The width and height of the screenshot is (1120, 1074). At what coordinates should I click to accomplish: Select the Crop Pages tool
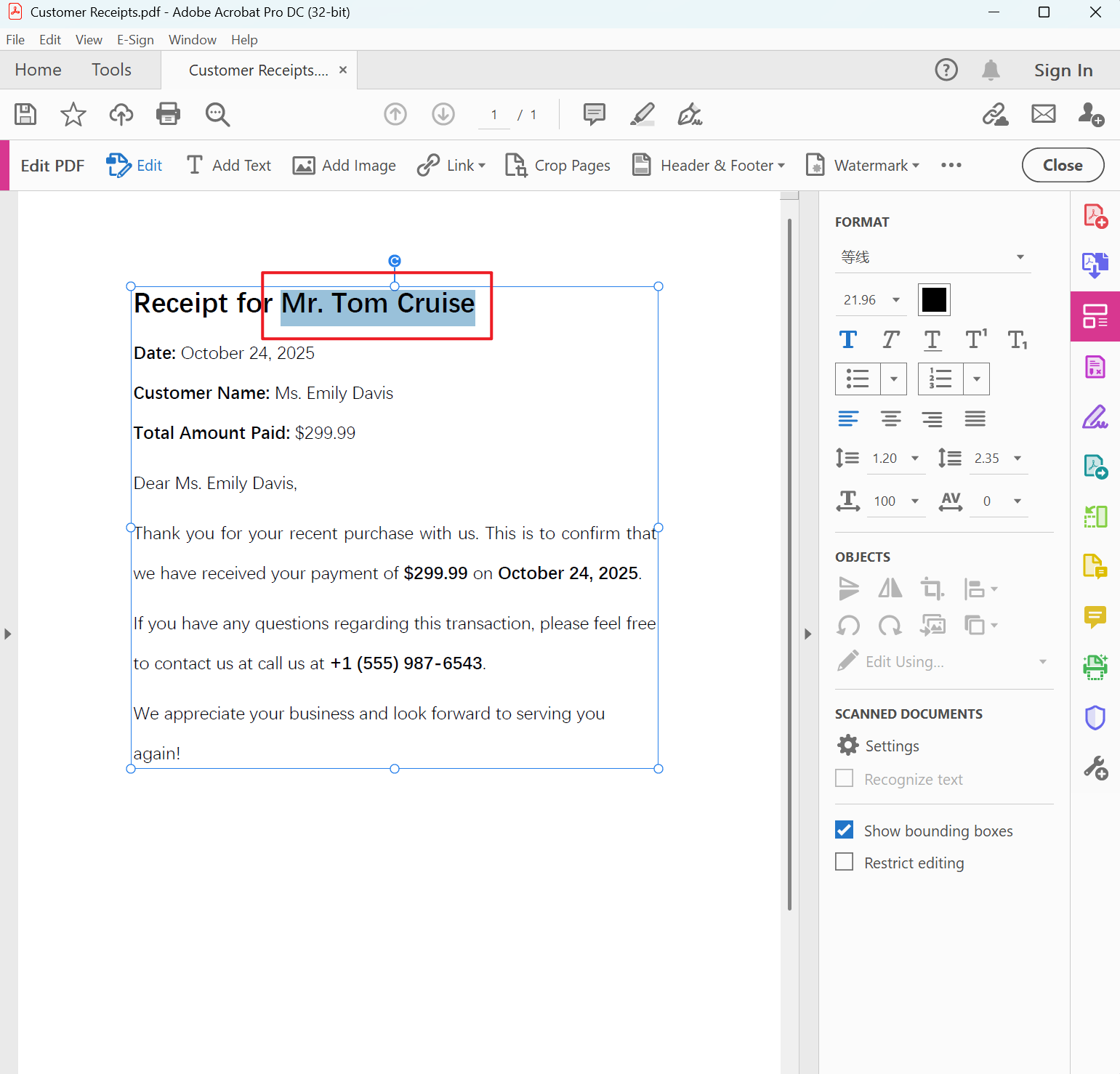point(557,166)
